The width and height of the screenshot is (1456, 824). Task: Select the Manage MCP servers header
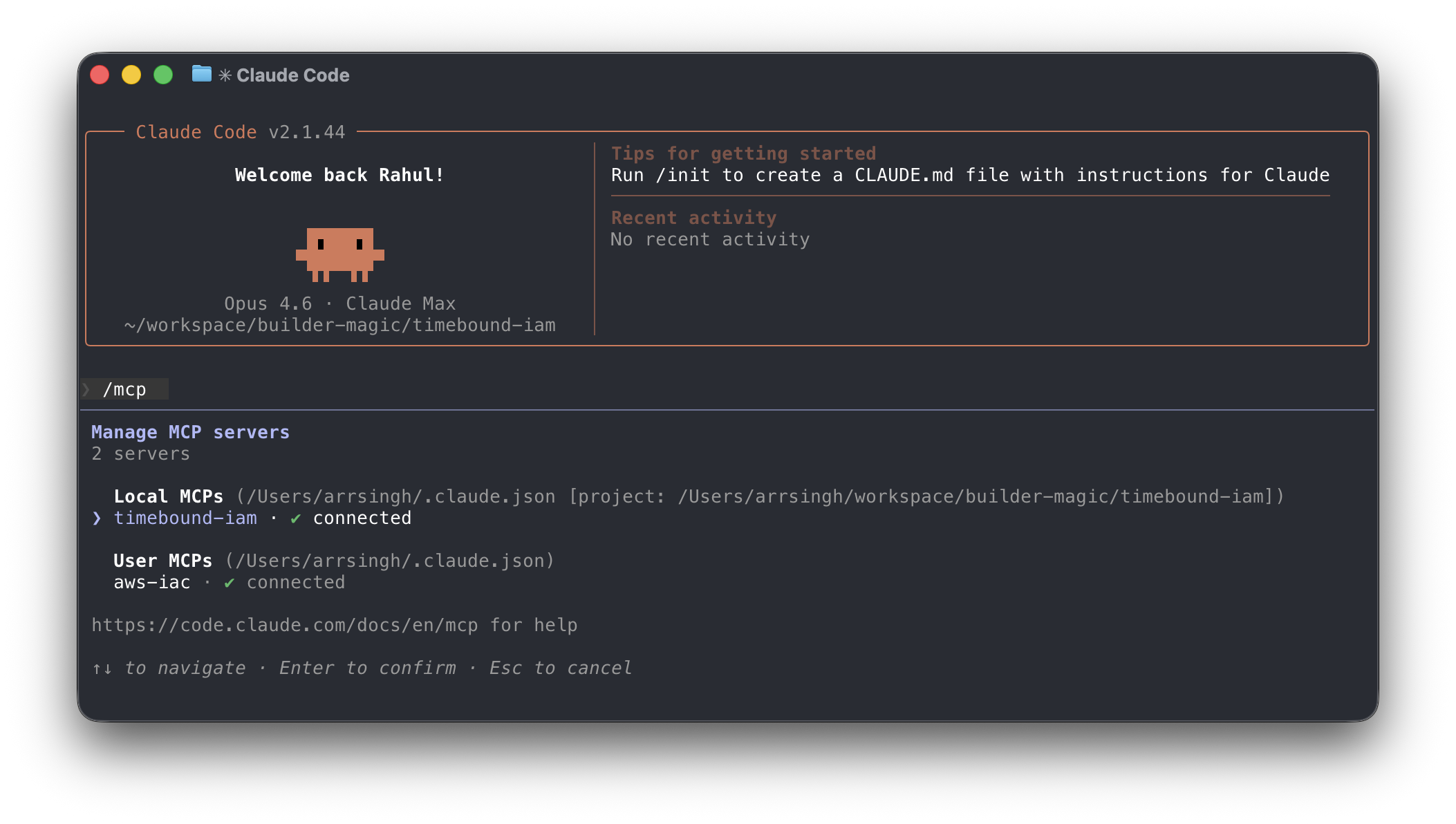[190, 431]
